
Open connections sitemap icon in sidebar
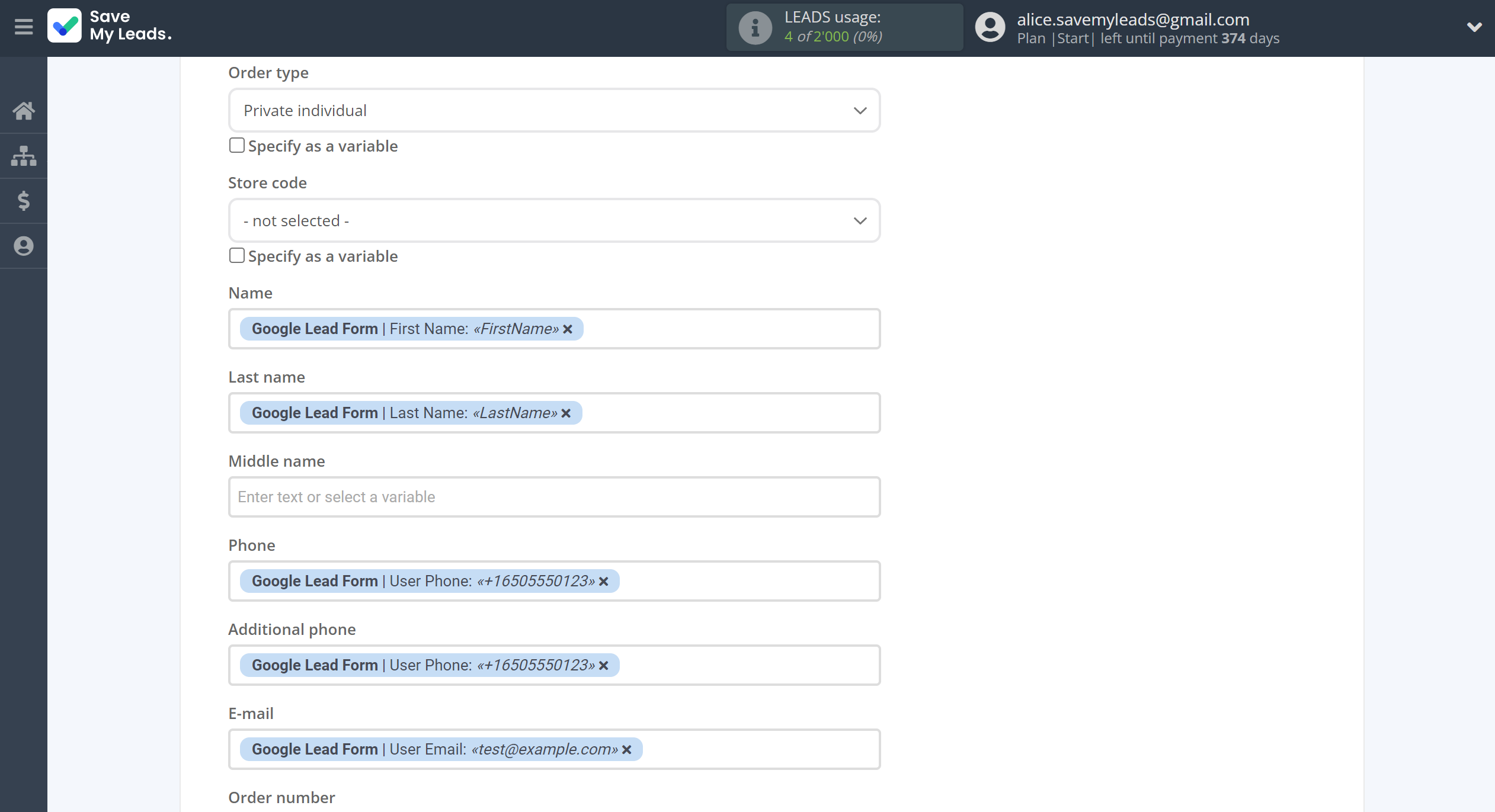tap(24, 156)
